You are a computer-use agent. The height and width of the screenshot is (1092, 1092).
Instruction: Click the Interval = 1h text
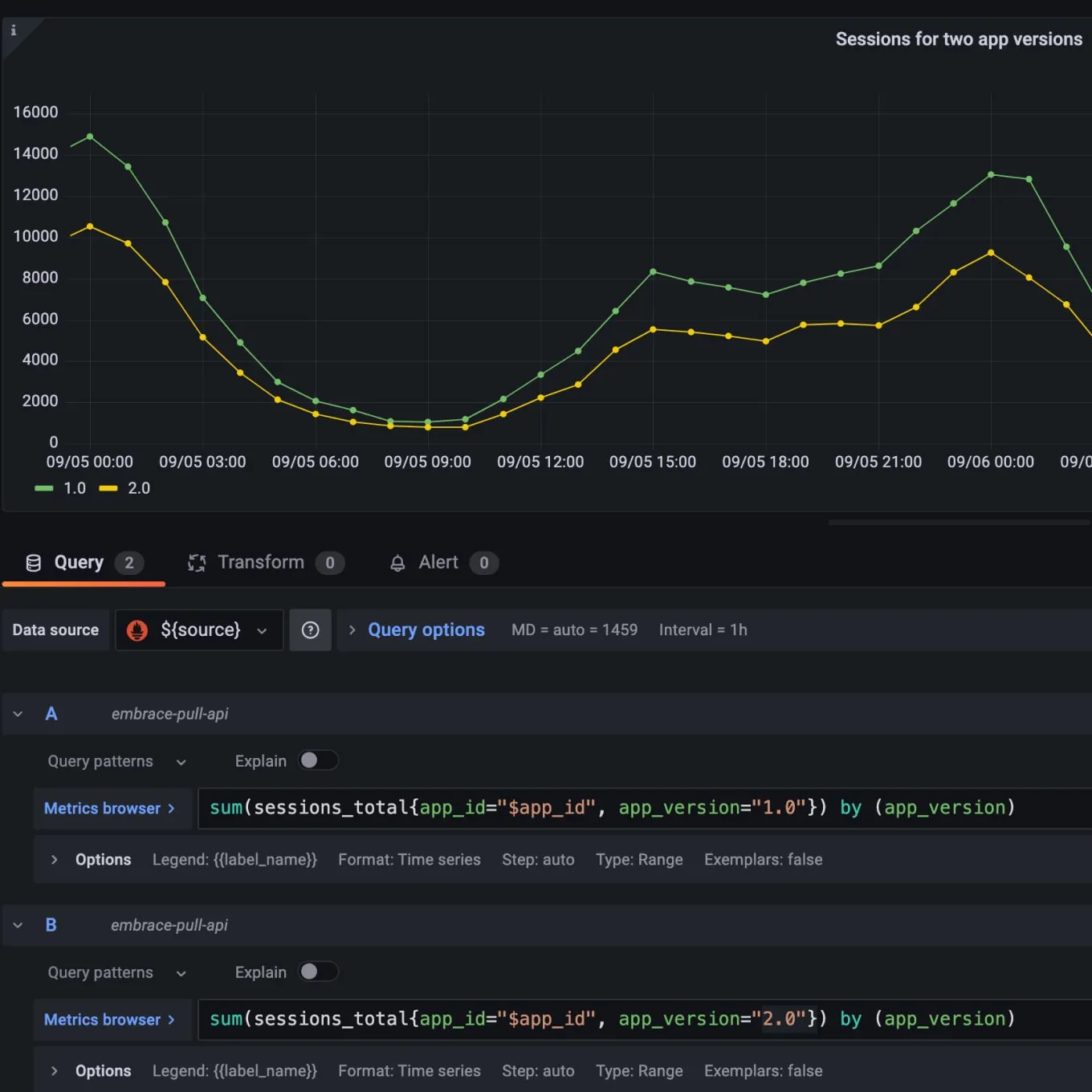[x=703, y=630]
